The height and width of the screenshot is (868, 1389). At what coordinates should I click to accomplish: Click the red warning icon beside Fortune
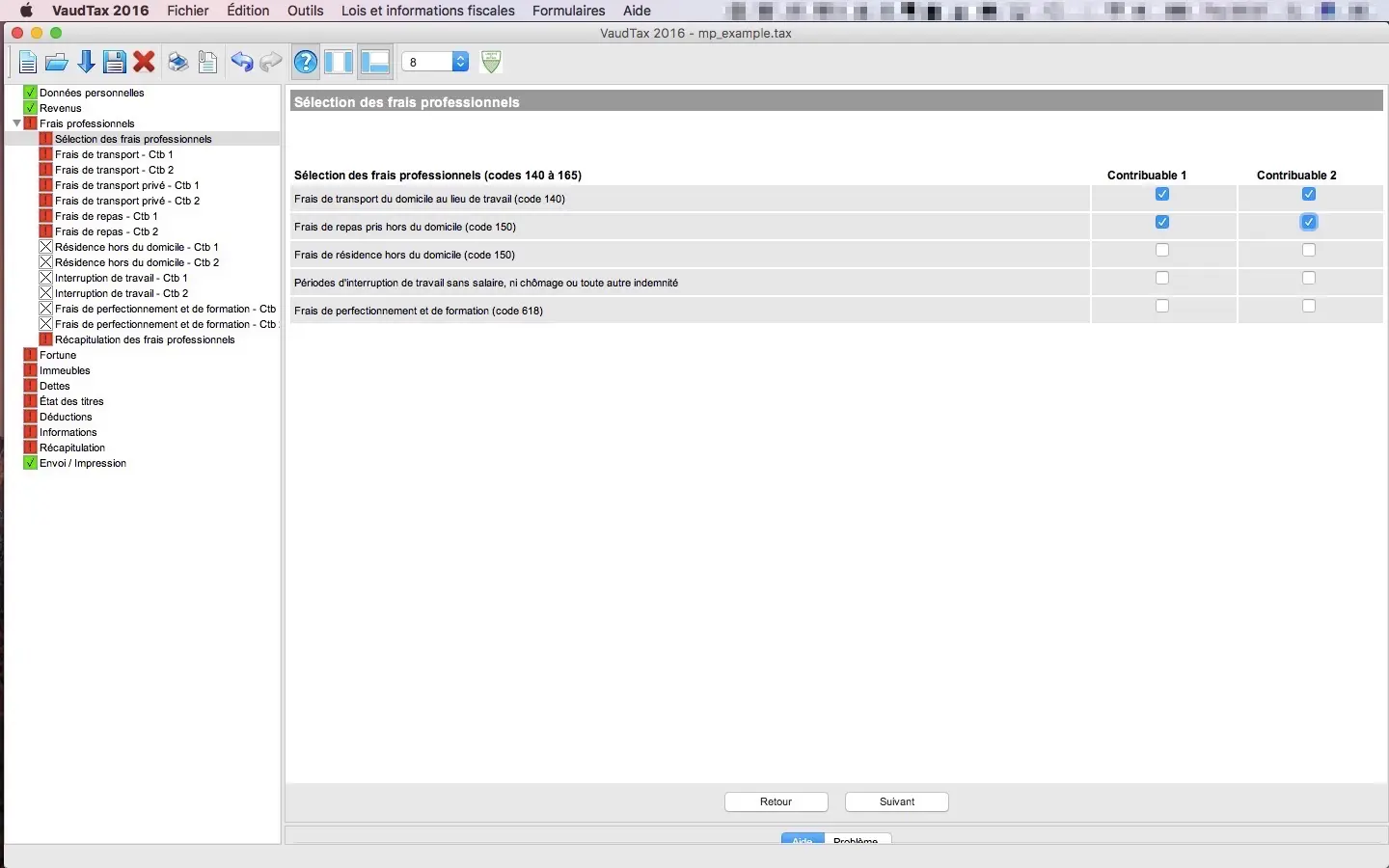click(x=30, y=355)
